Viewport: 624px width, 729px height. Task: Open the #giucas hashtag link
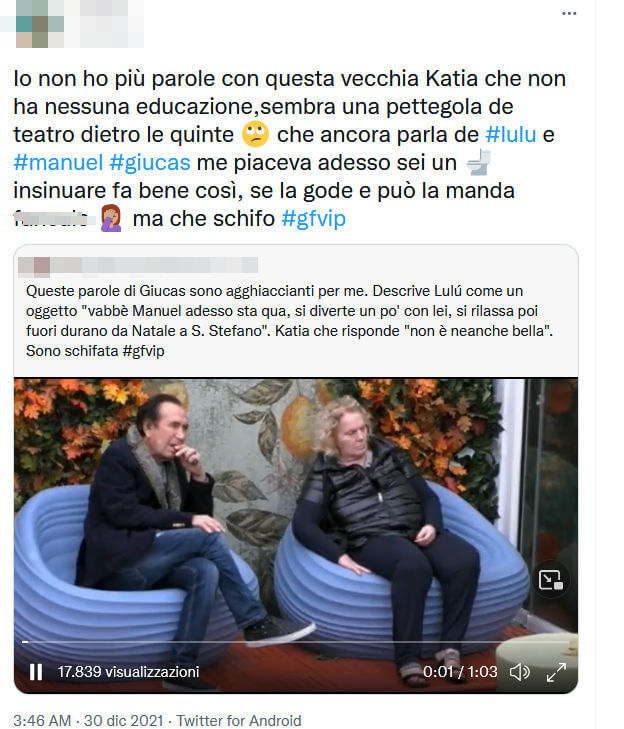(x=150, y=163)
